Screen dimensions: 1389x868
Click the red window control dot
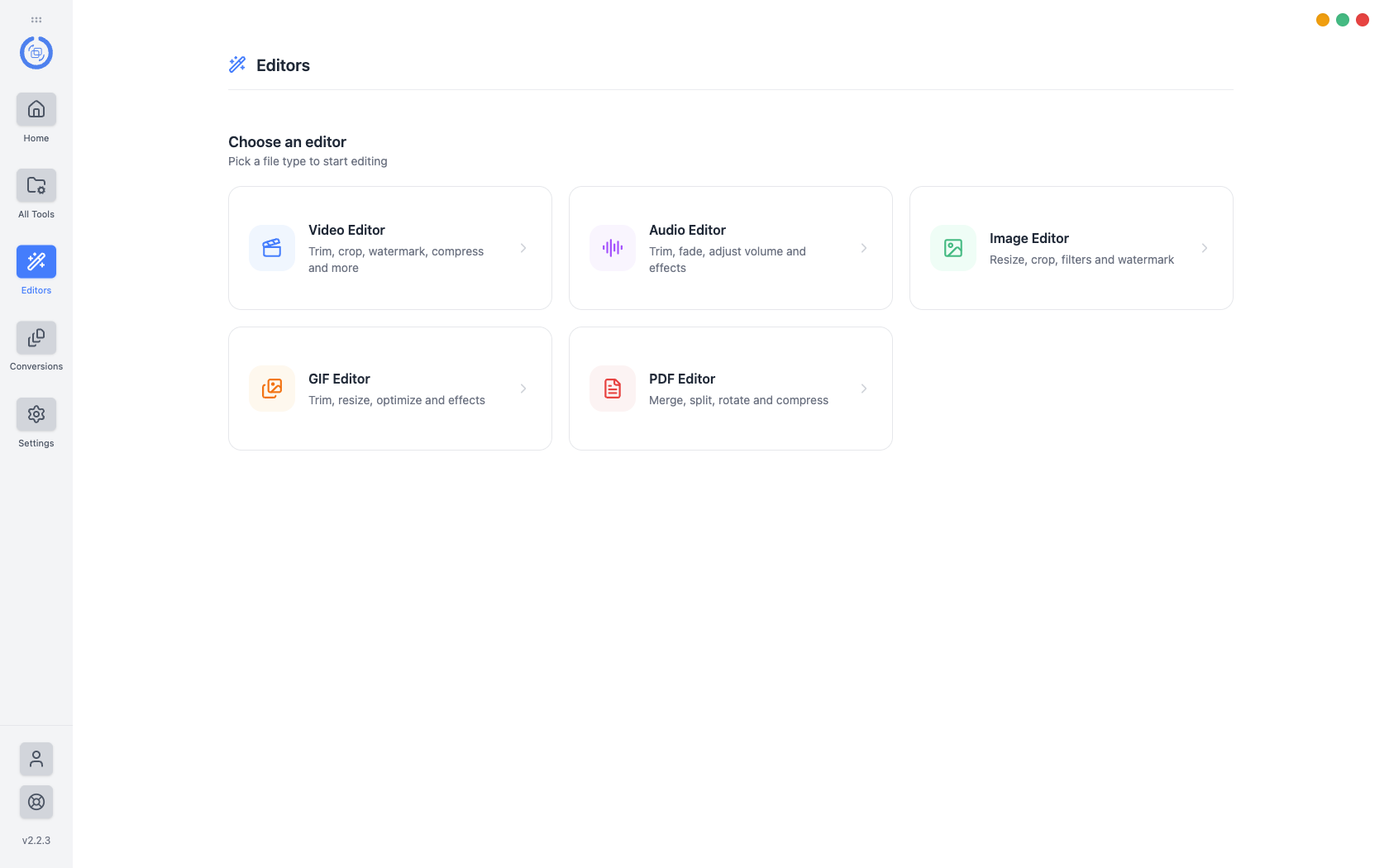[x=1363, y=20]
